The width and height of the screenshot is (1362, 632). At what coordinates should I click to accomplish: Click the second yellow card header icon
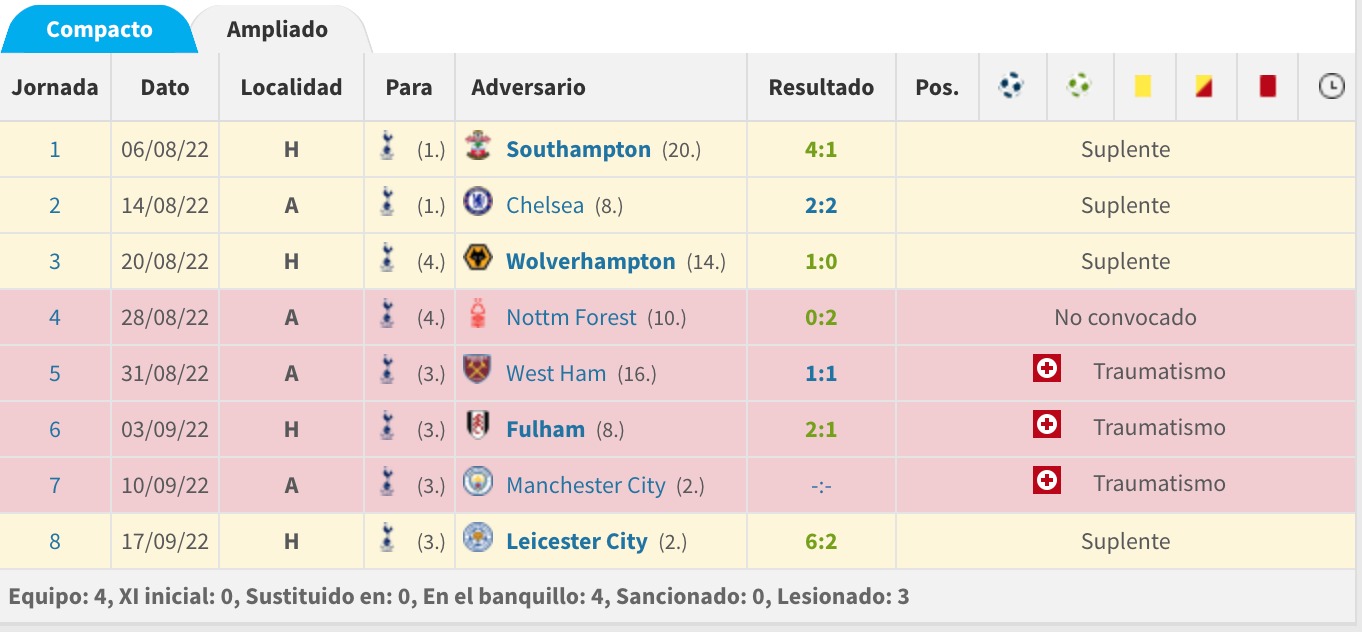coord(1203,87)
